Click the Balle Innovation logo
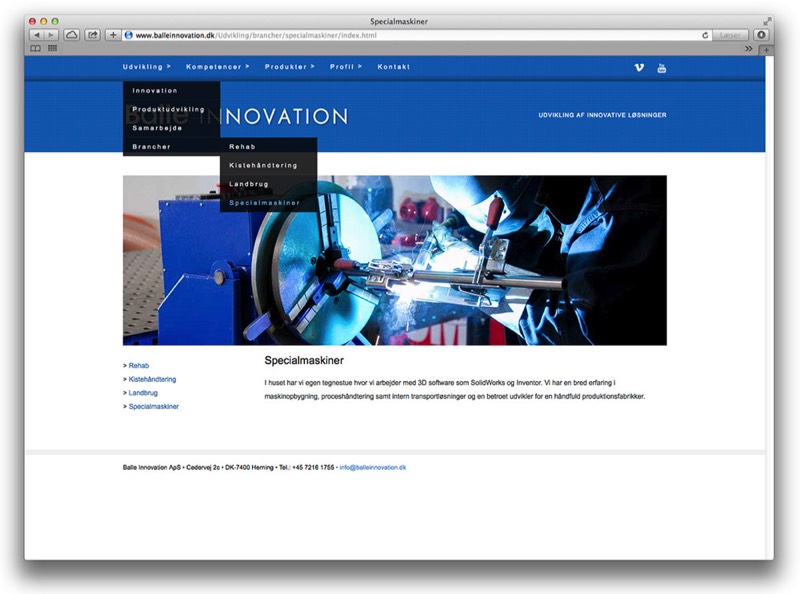800x594 pixels. 237,116
